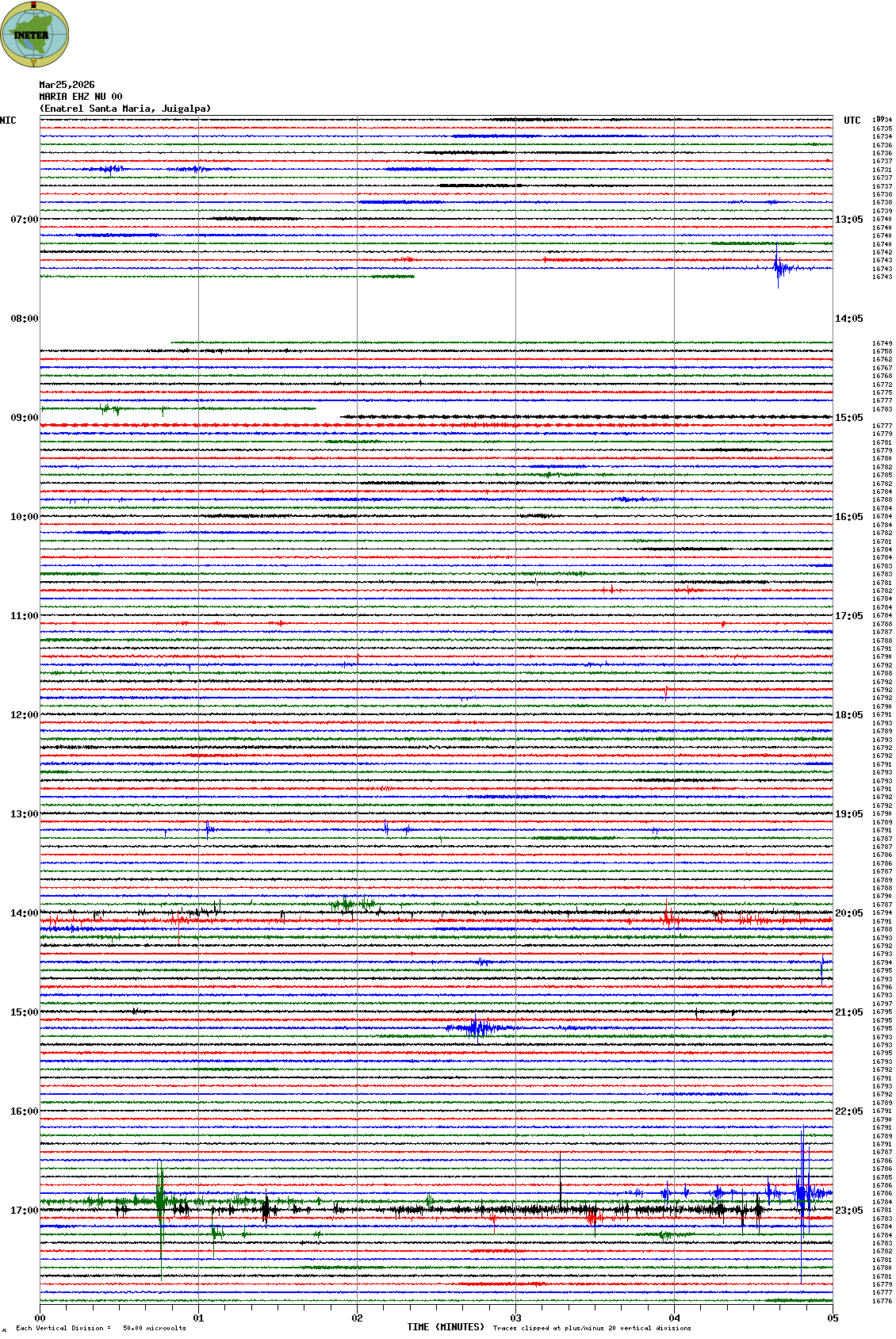
Task: Click the 00 minute axis tick label
Action: (40, 1318)
